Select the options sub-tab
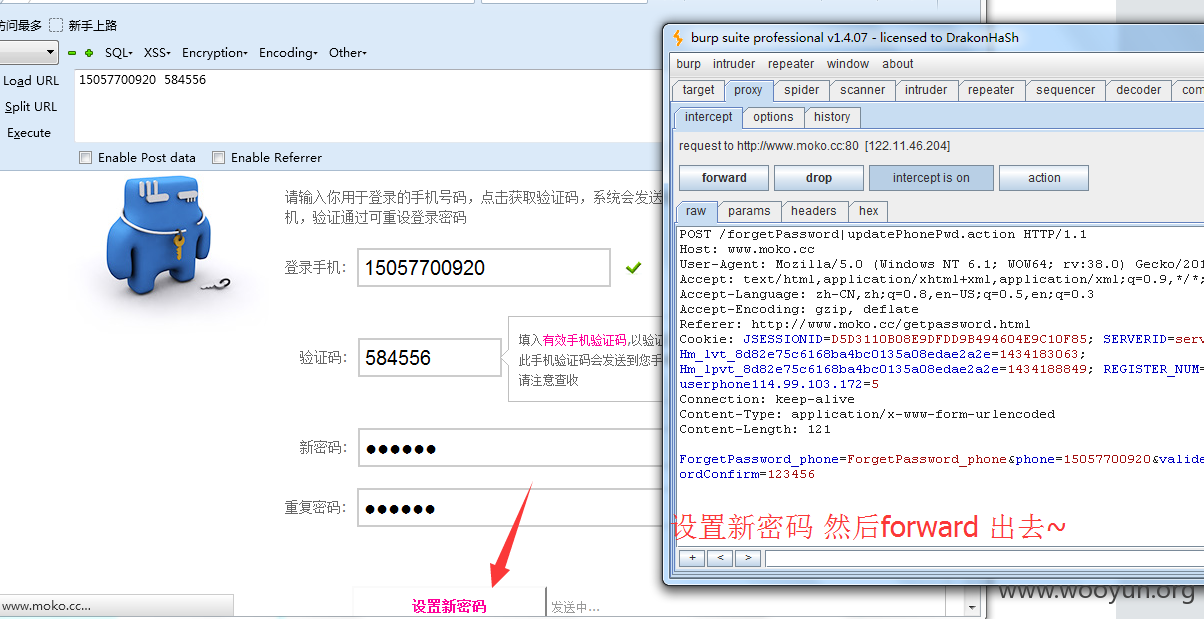1204x619 pixels. [x=773, y=117]
